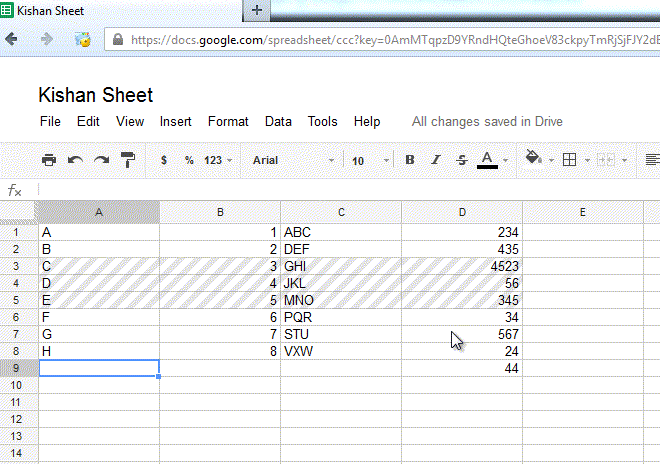
Task: Click cell containing PQR
Action: click(341, 317)
